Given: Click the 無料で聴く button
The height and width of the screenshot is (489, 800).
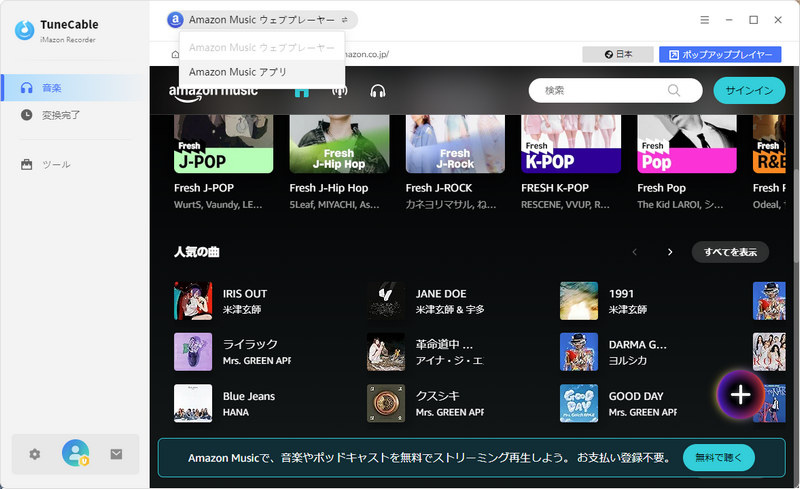Looking at the screenshot, I should 719,457.
